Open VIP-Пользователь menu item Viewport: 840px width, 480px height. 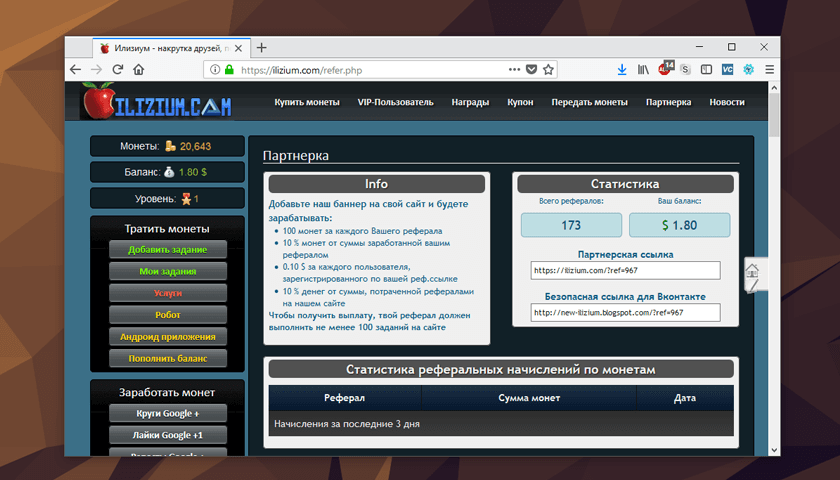click(395, 102)
